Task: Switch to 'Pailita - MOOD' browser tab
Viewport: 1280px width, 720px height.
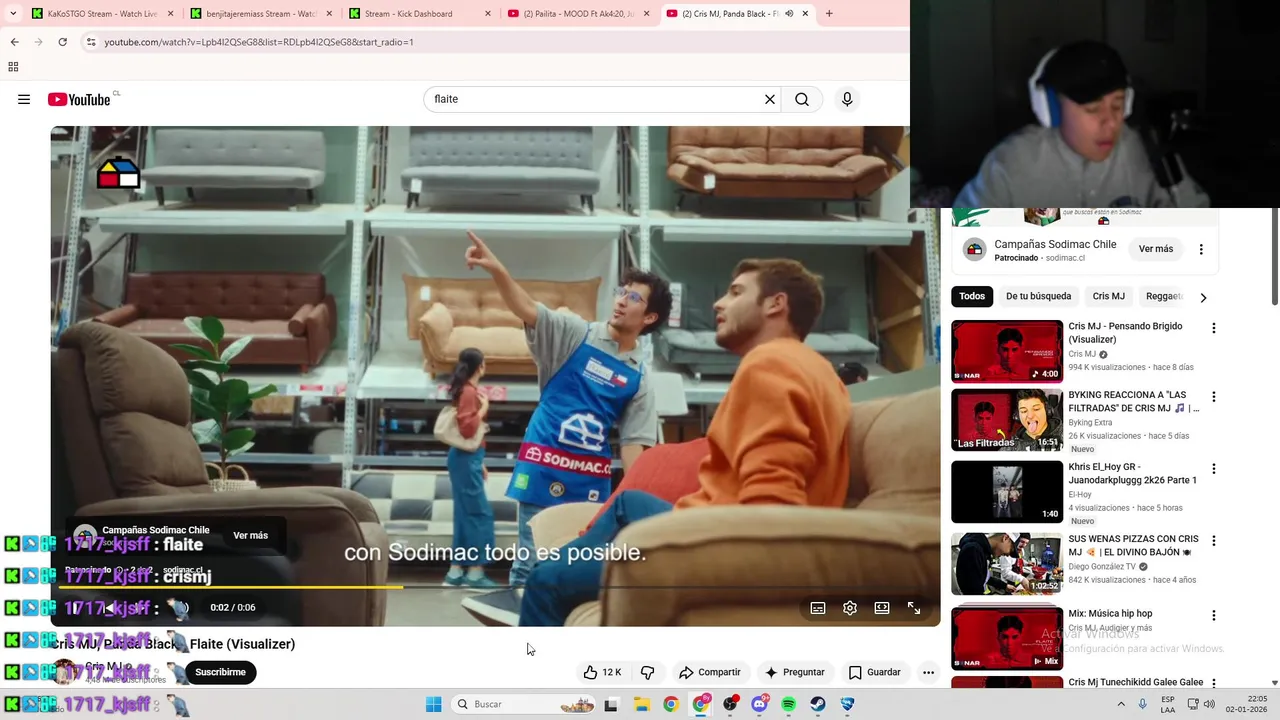Action: point(578,14)
